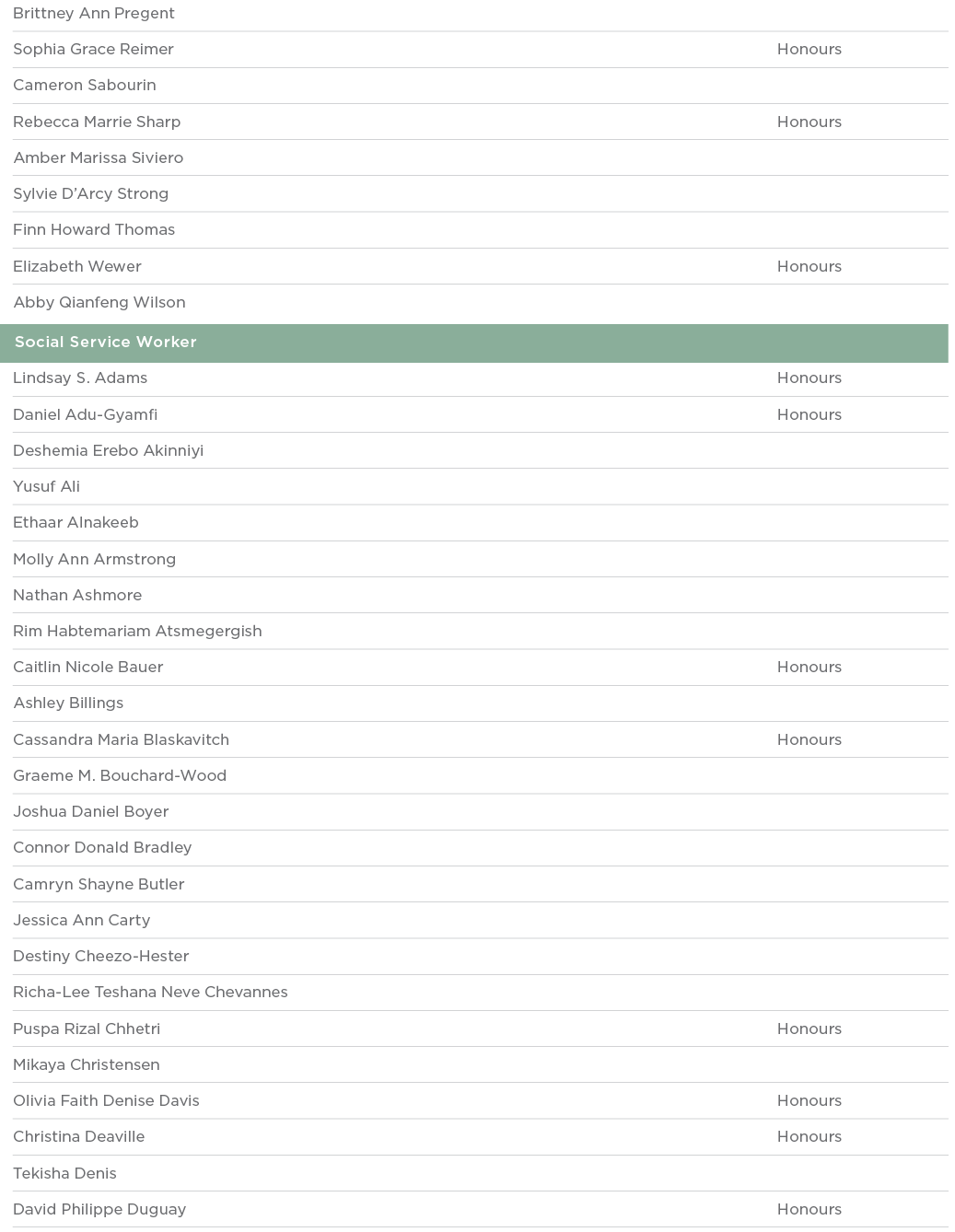This screenshot has height=1232, width=955.
Task: Click the name Rim Habtemariam Atsmegergish
Action: (x=137, y=631)
